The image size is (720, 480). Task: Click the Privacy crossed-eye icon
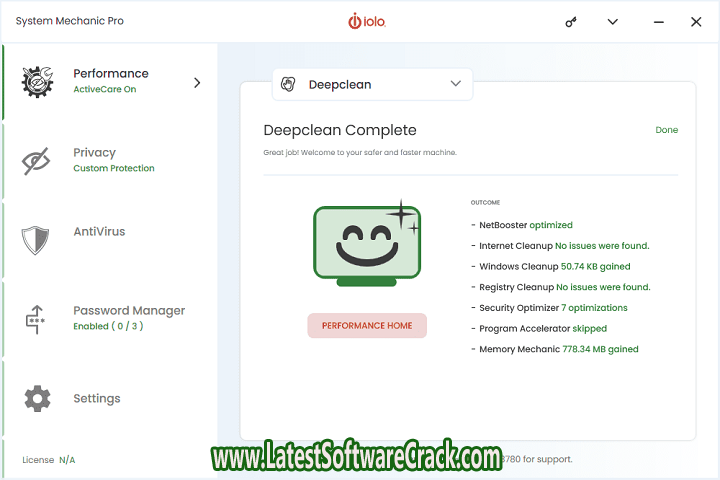[x=37, y=160]
